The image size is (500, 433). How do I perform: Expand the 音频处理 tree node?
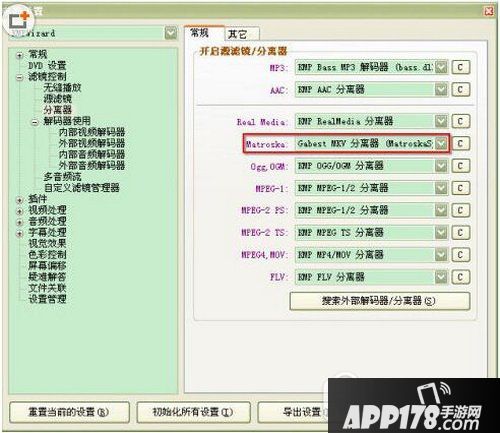pyautogui.click(x=20, y=222)
